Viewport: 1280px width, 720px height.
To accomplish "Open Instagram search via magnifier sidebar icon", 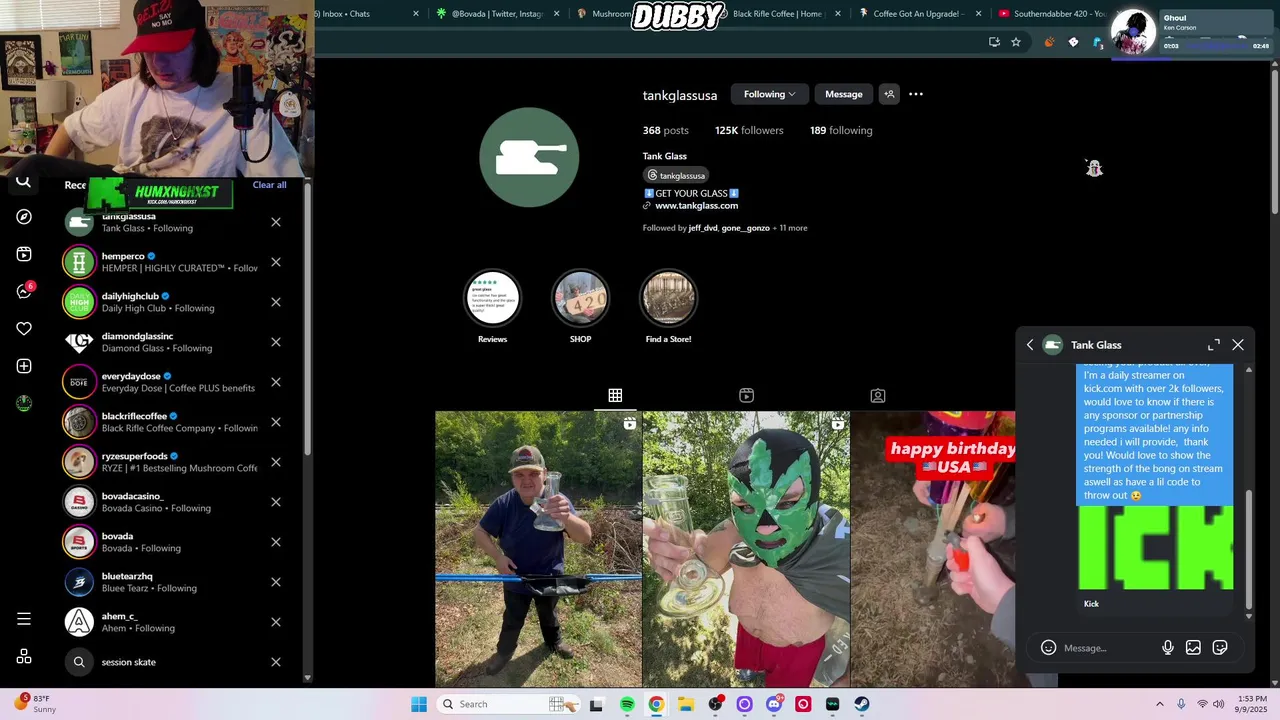I will coord(24,182).
